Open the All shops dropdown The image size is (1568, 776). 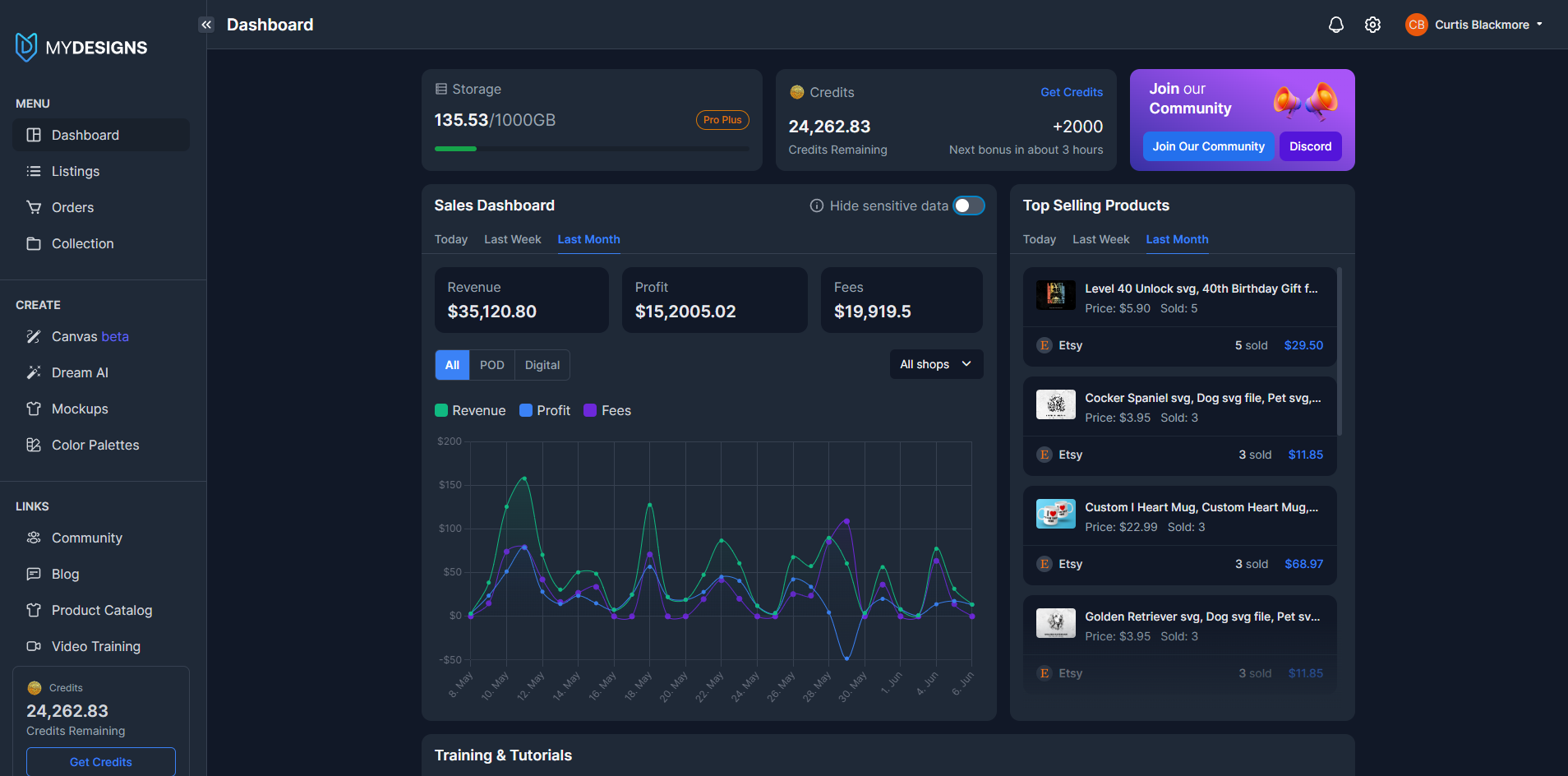(935, 364)
